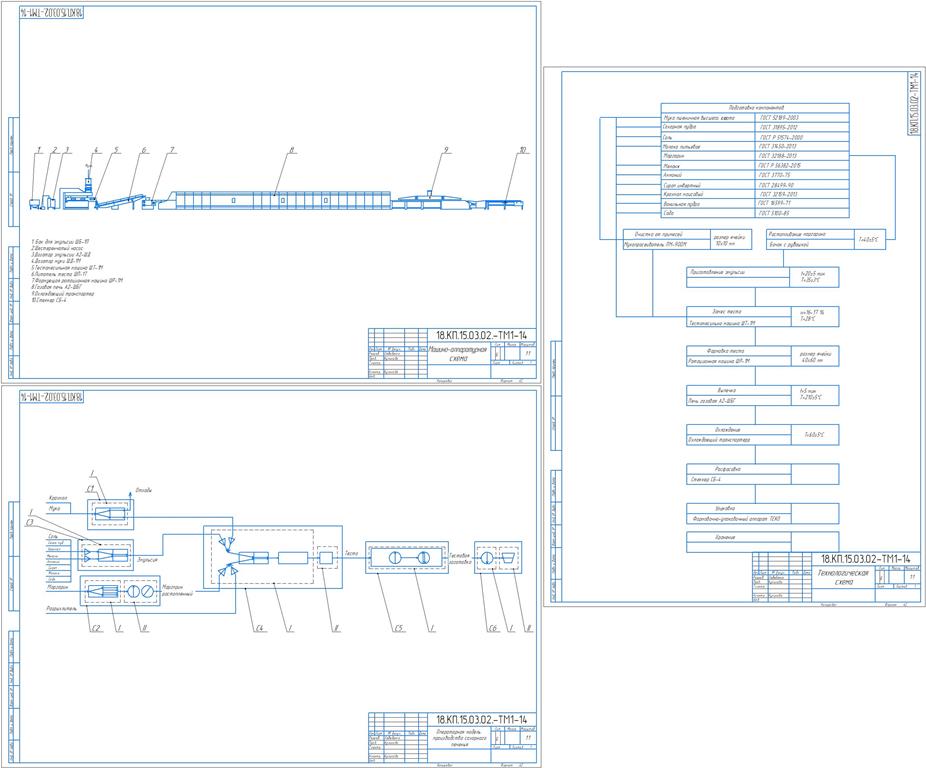
Task: Click 'Эмульсия' label in operator model
Action: (146, 559)
